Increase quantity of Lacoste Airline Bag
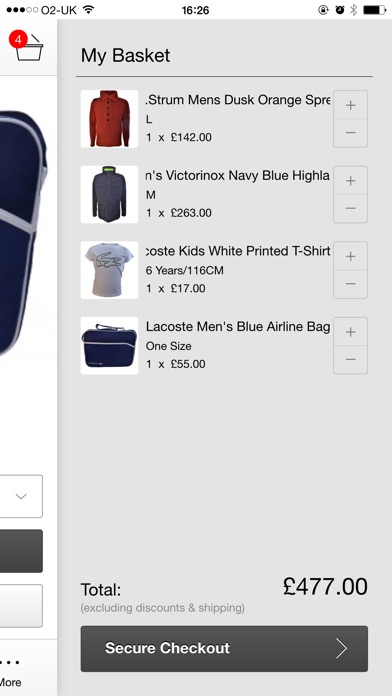Viewport: 392px width, 696px height. [x=350, y=331]
